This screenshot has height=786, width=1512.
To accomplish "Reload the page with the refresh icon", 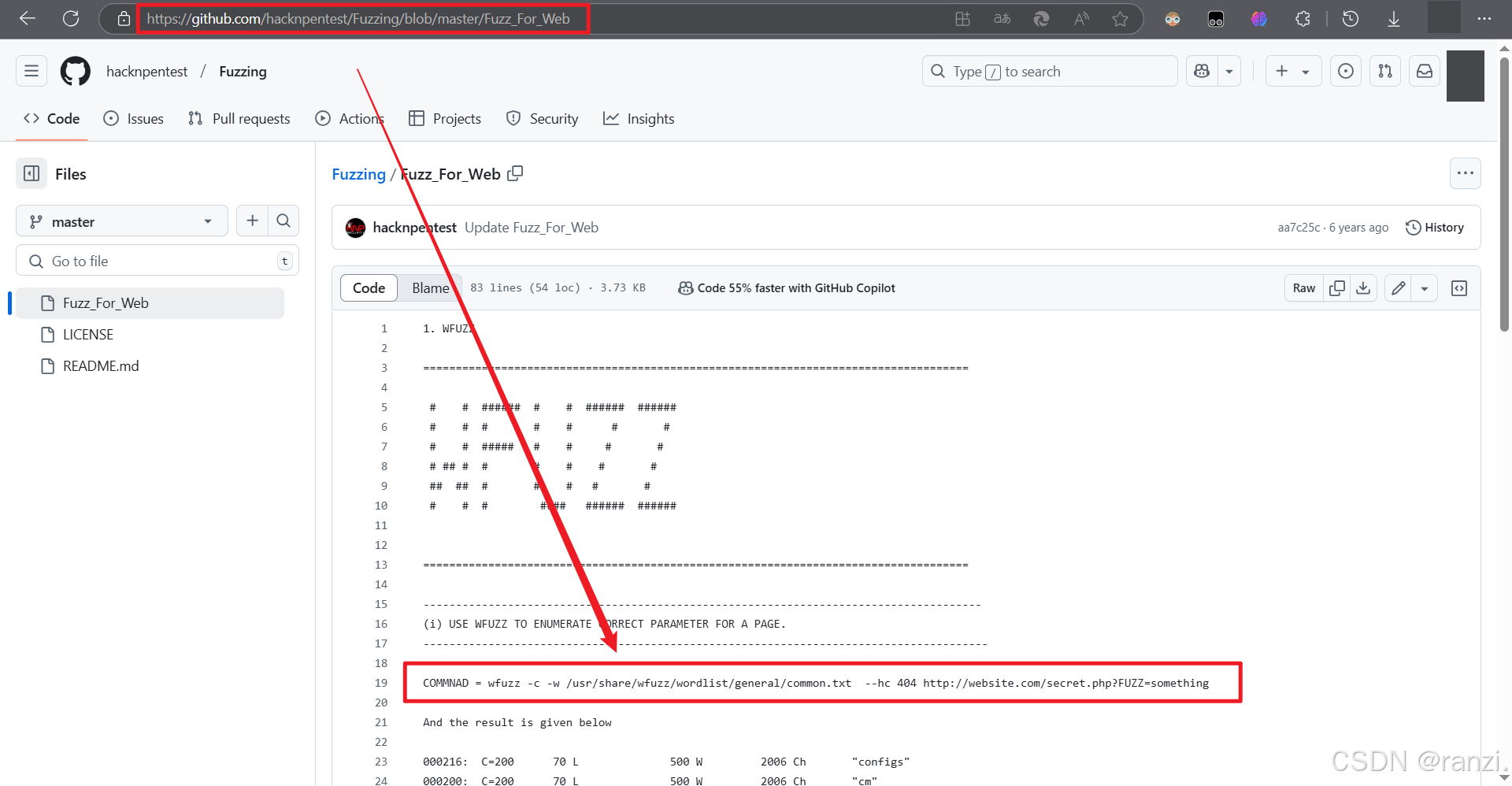I will click(x=71, y=18).
